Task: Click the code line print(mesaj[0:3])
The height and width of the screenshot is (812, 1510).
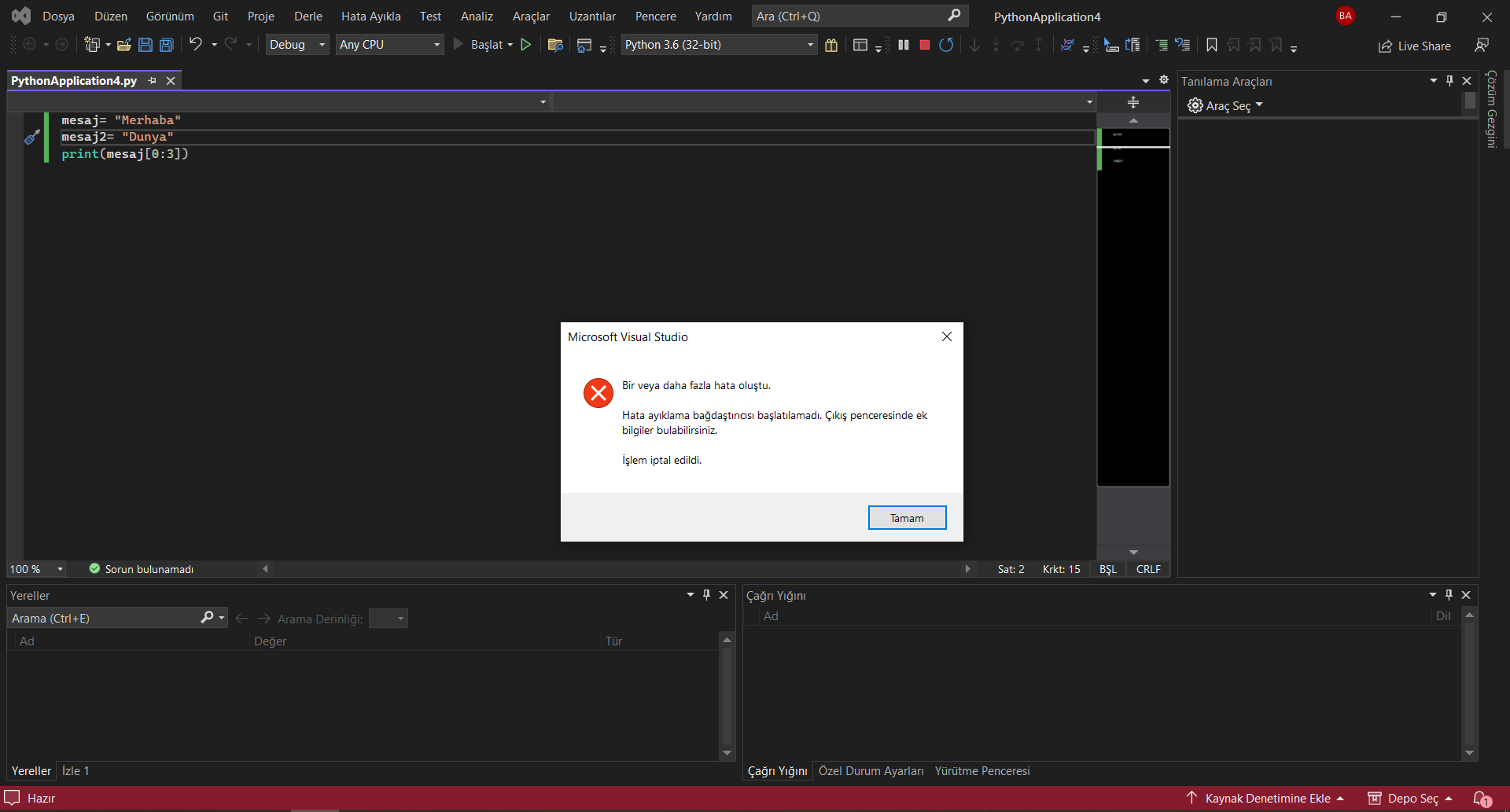Action: click(x=125, y=154)
